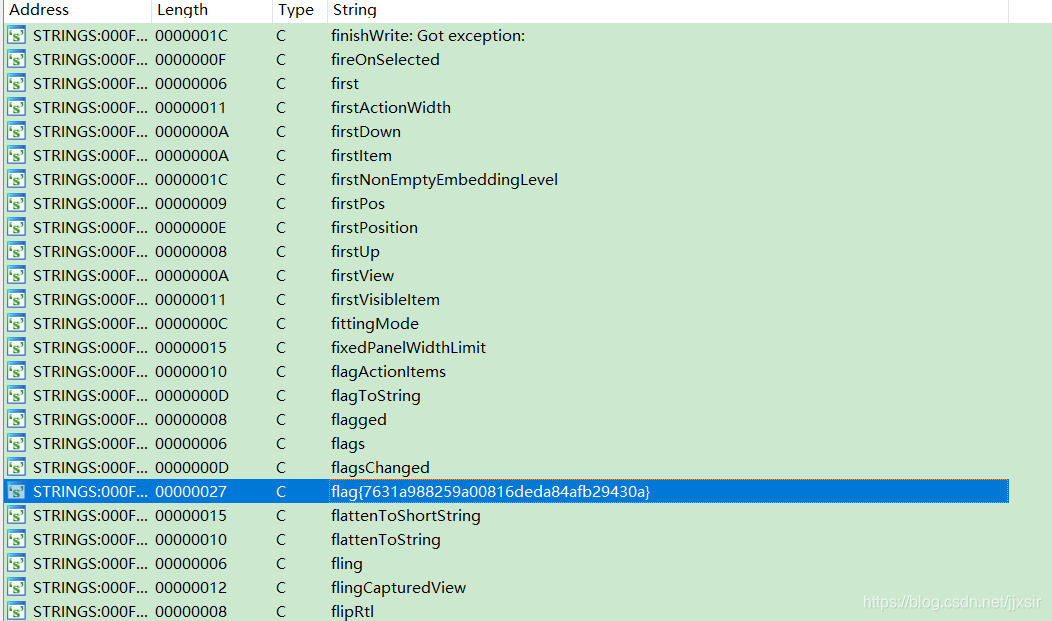Click the 's' icon beside fittingMode entry
1052x621 pixels.
(x=17, y=323)
